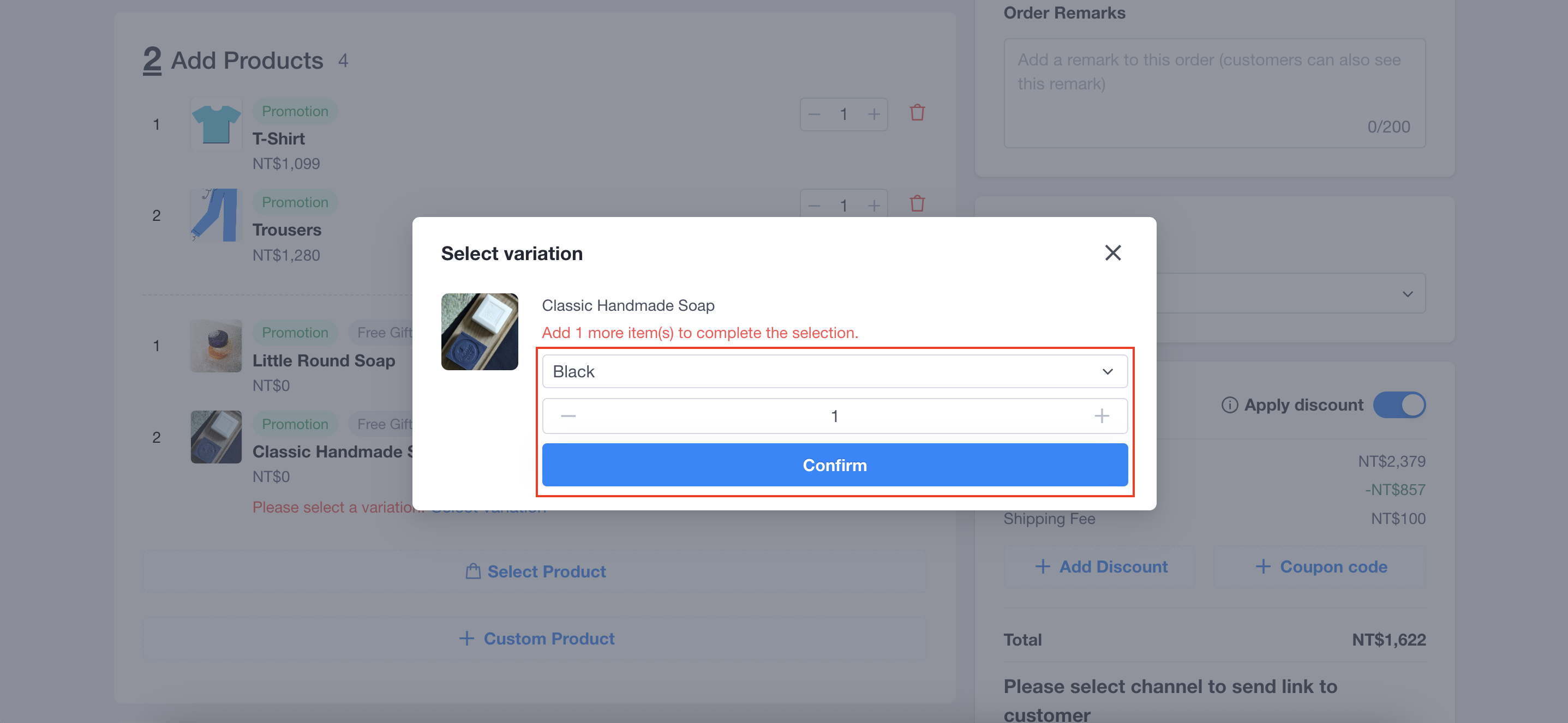Click the Select variation dialog title
The height and width of the screenshot is (723, 1568).
[512, 254]
